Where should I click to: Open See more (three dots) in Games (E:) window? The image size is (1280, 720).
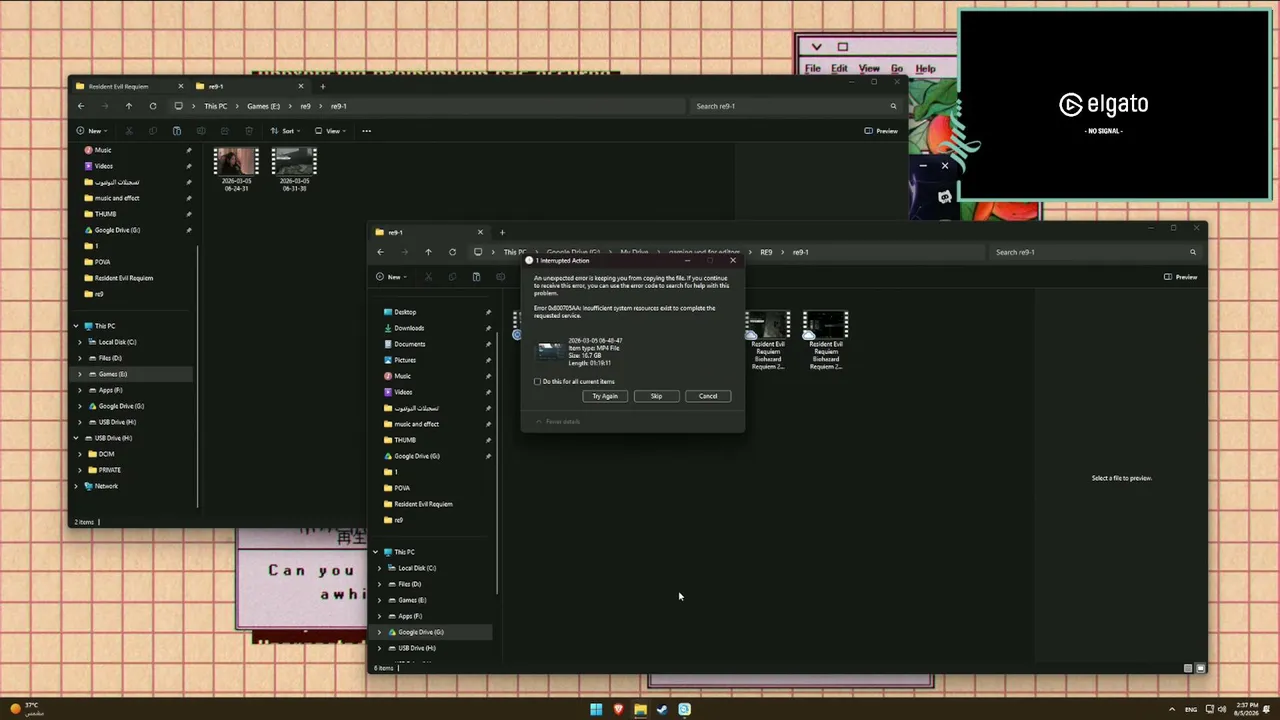pos(366,131)
